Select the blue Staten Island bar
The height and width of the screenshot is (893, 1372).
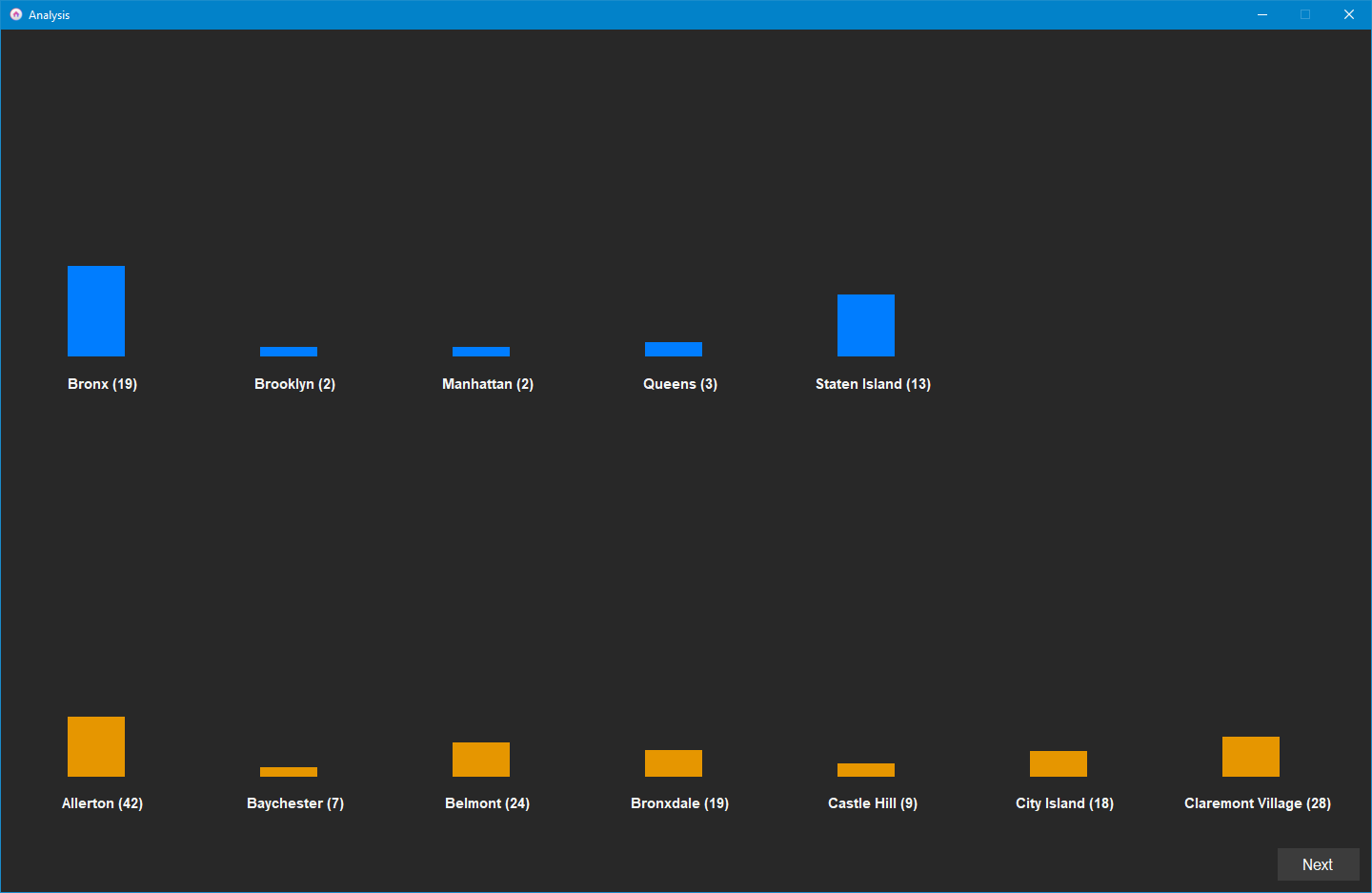pos(866,325)
